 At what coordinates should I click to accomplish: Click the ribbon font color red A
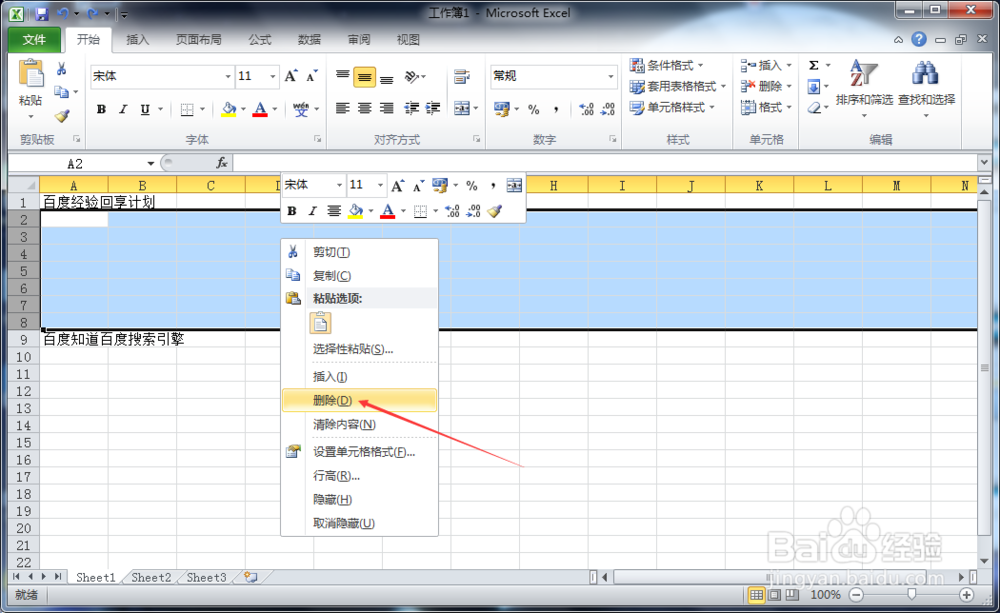[260, 109]
